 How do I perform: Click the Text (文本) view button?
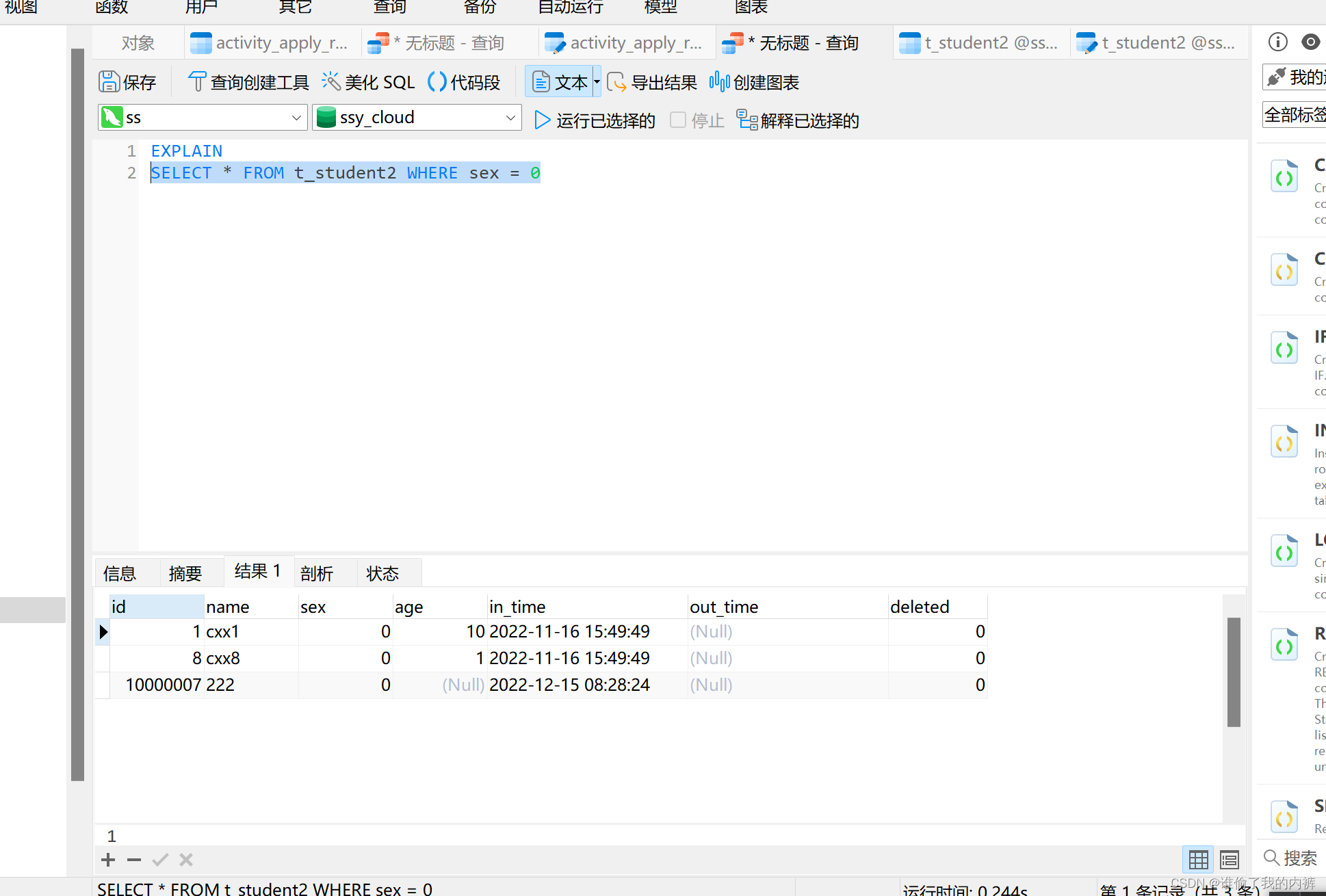[558, 82]
